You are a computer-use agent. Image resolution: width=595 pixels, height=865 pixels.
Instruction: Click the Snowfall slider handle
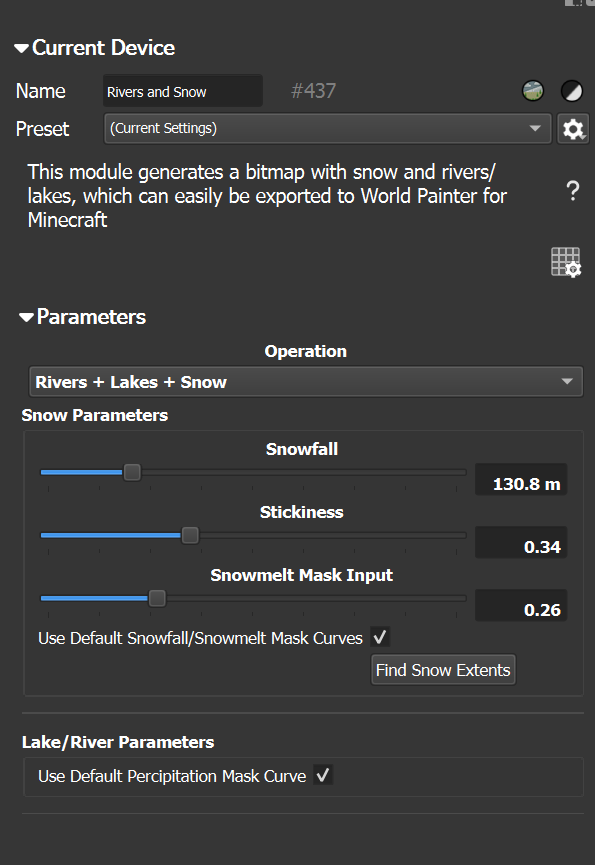132,472
